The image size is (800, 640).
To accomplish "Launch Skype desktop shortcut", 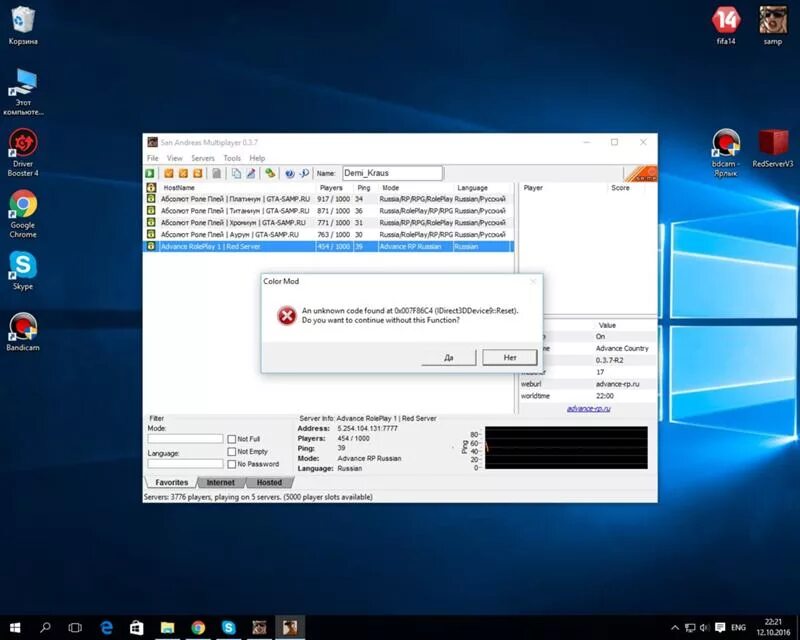I will [23, 270].
